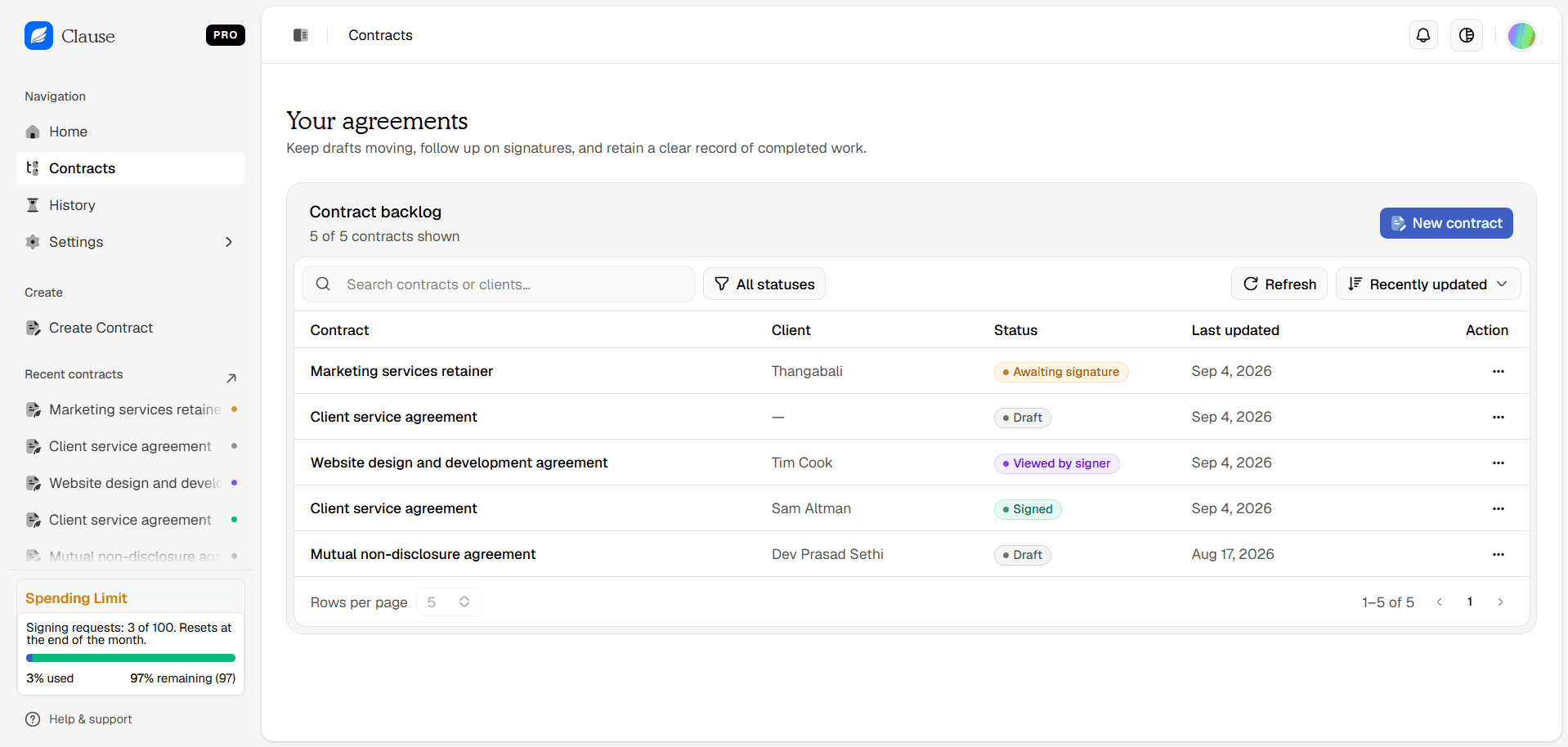Click the Signed status badge
This screenshot has height=747, width=1568.
click(1028, 509)
